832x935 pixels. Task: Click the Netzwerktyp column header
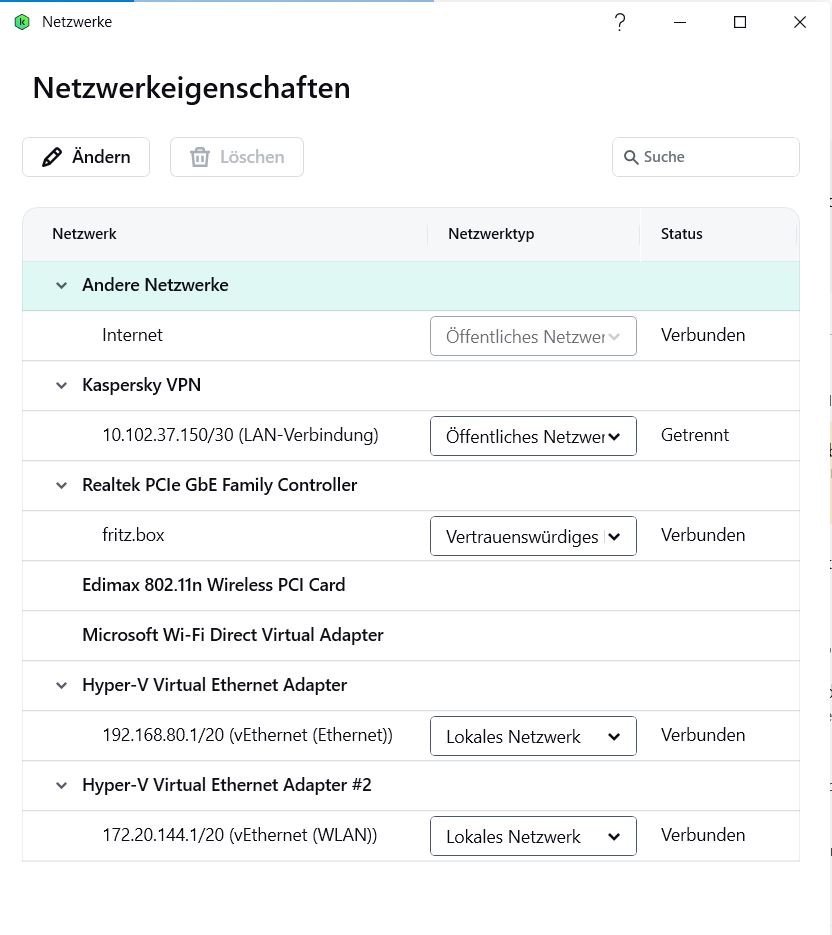(491, 234)
